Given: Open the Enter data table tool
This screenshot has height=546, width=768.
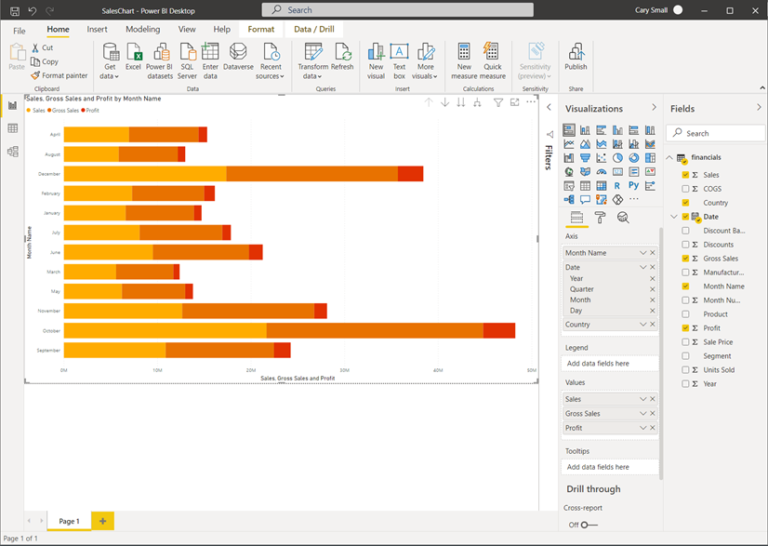Looking at the screenshot, I should click(x=210, y=61).
